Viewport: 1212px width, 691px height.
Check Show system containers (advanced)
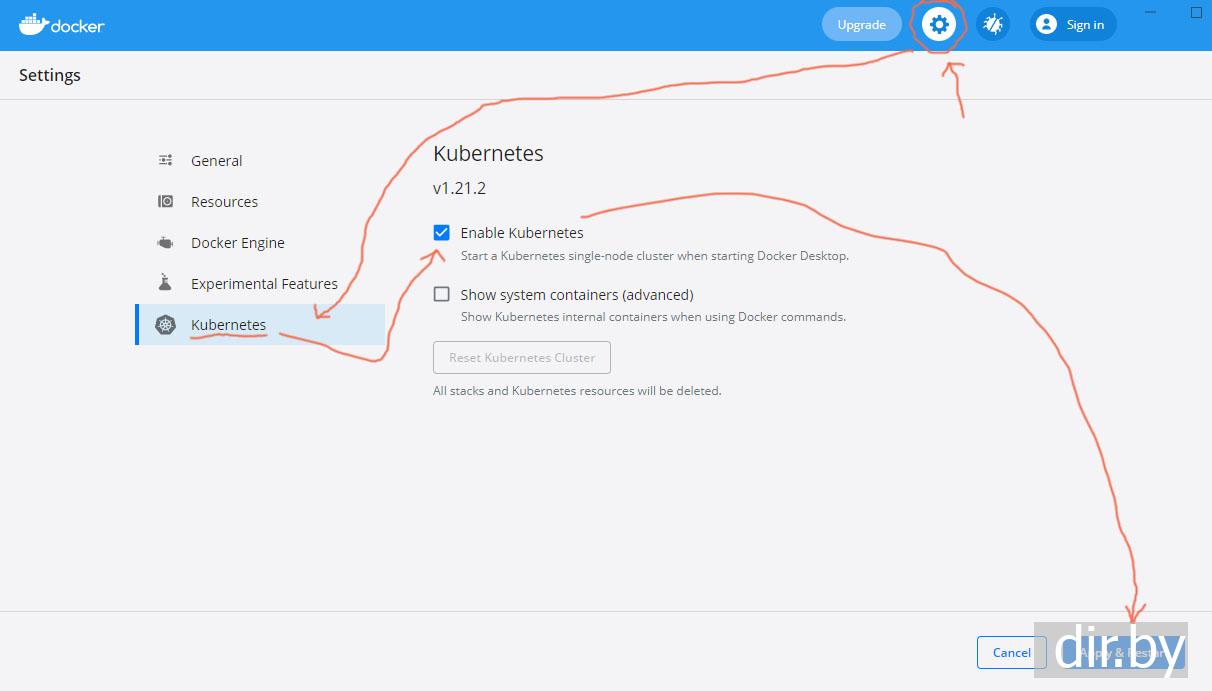pyautogui.click(x=442, y=294)
